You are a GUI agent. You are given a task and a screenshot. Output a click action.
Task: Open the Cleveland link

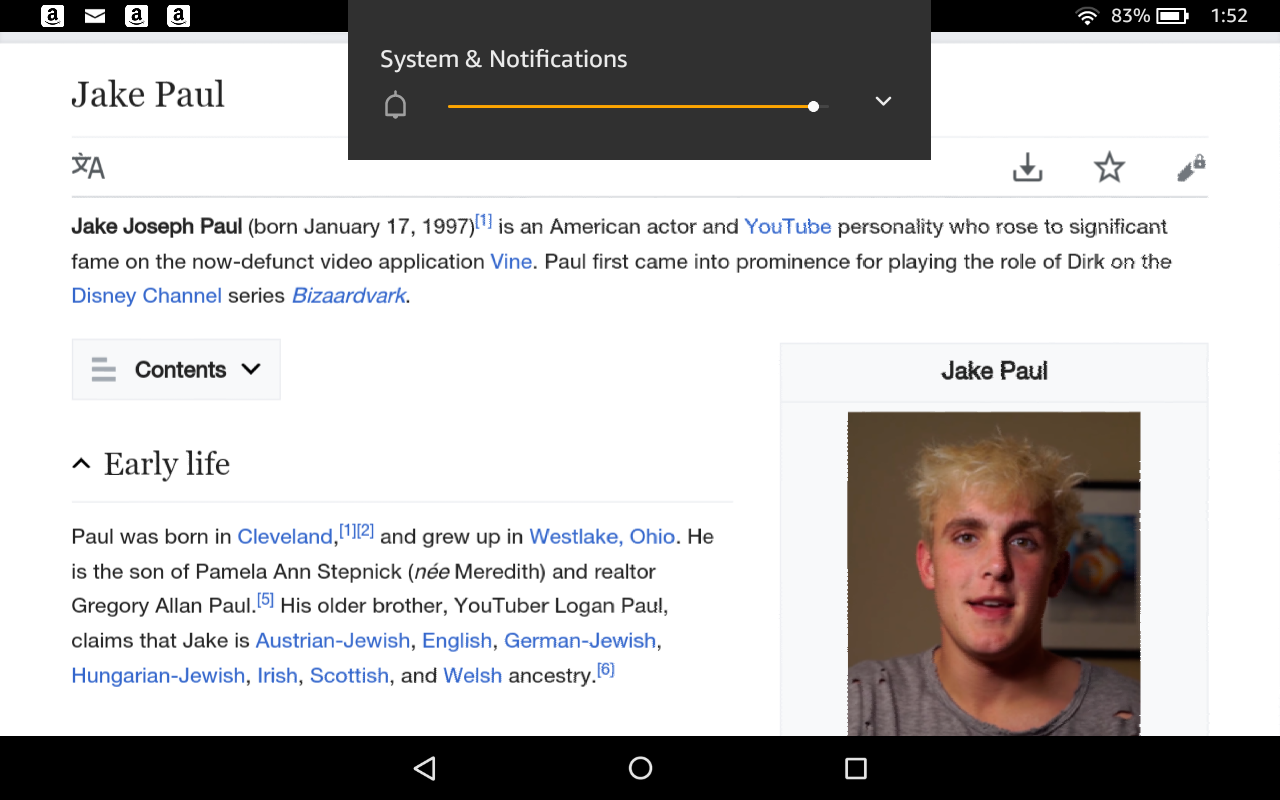(285, 537)
